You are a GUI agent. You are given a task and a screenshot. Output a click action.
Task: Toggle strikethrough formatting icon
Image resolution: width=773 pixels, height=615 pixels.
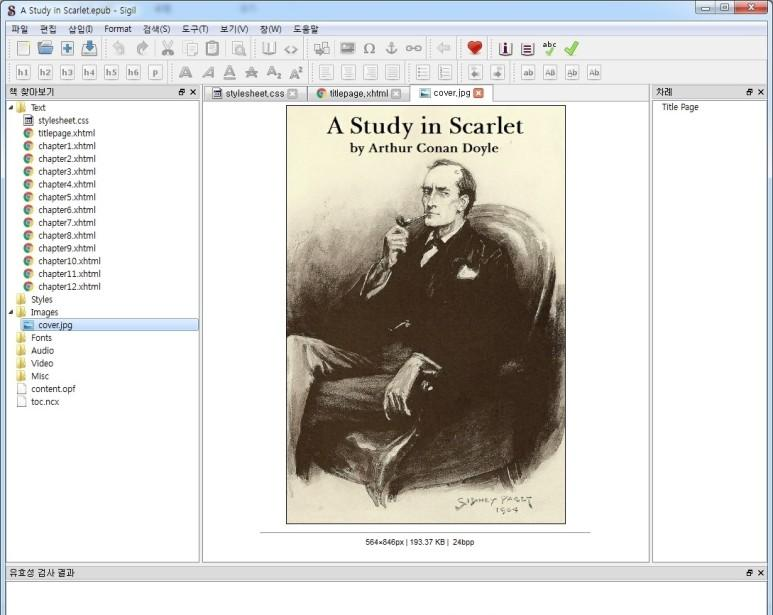click(x=251, y=72)
